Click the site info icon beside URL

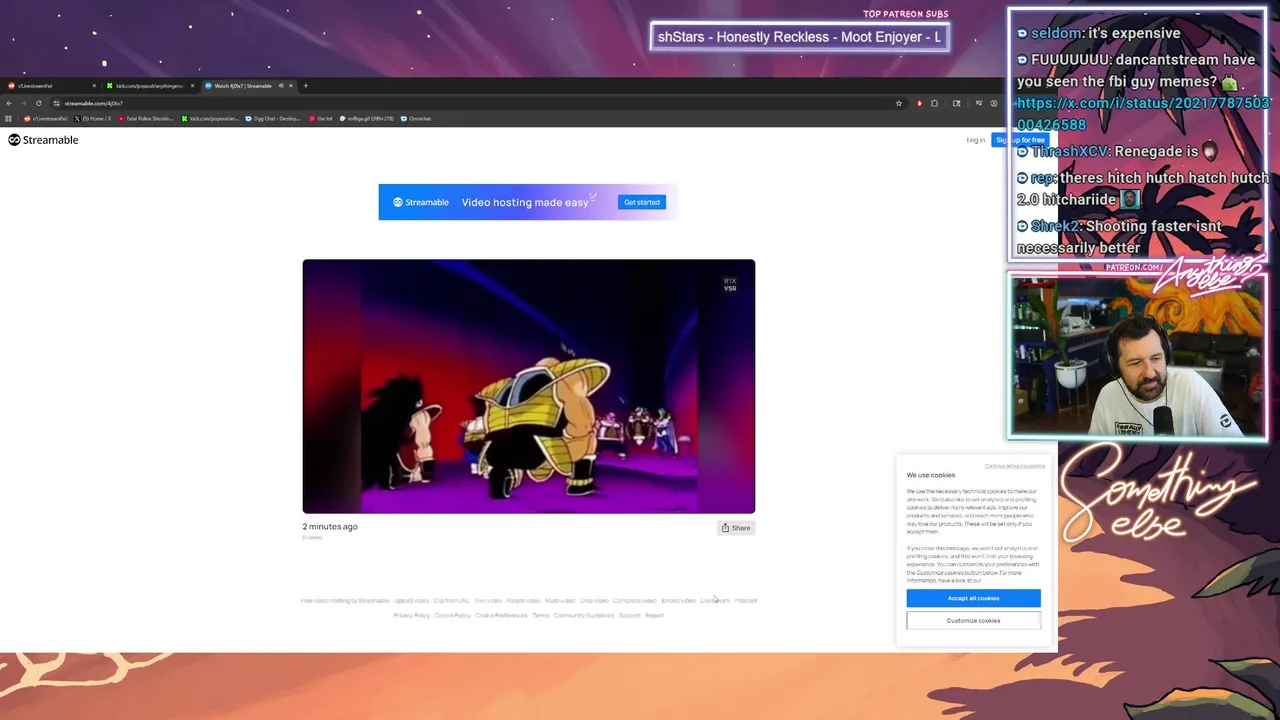click(57, 103)
